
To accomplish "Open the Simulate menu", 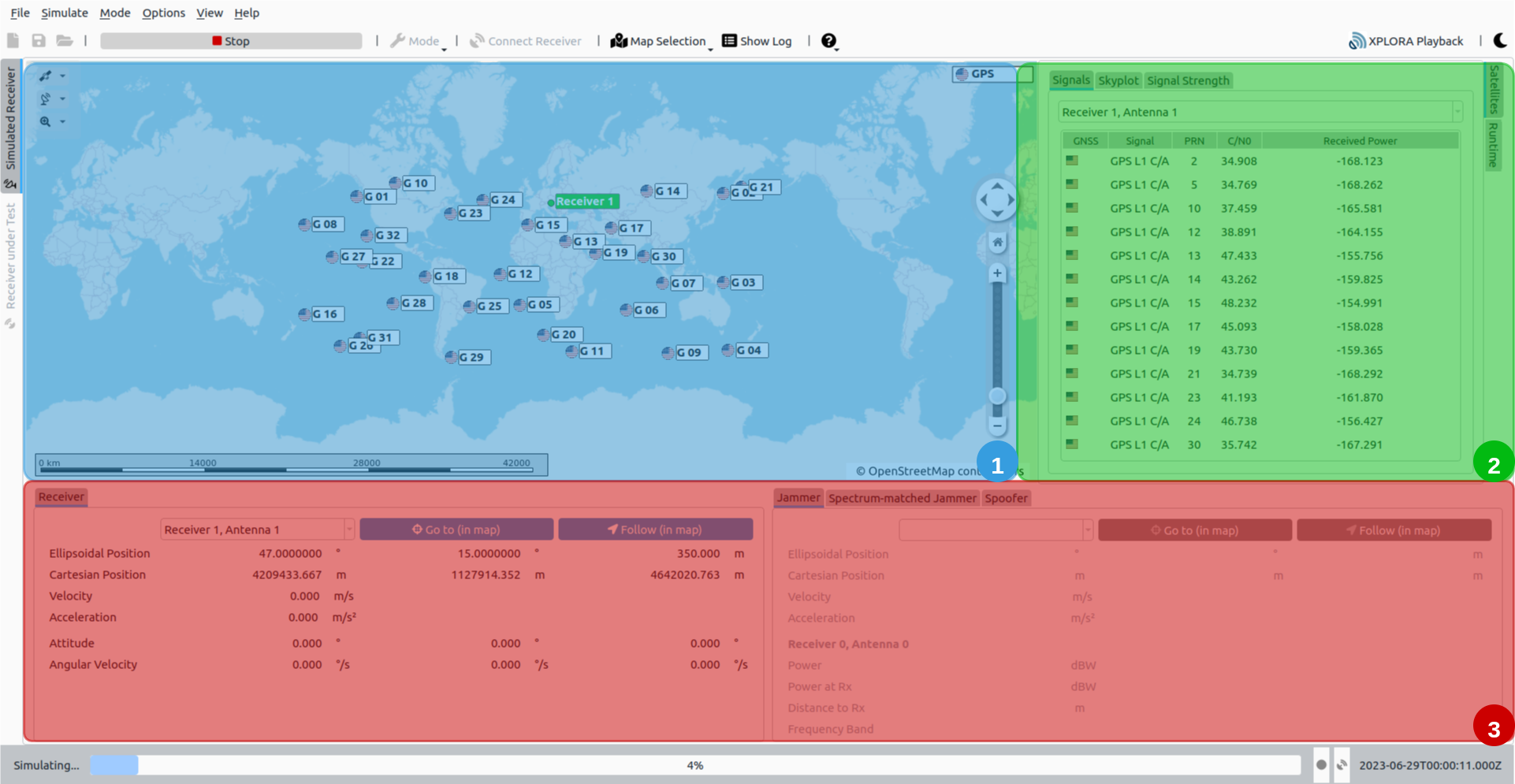I will 65,13.
